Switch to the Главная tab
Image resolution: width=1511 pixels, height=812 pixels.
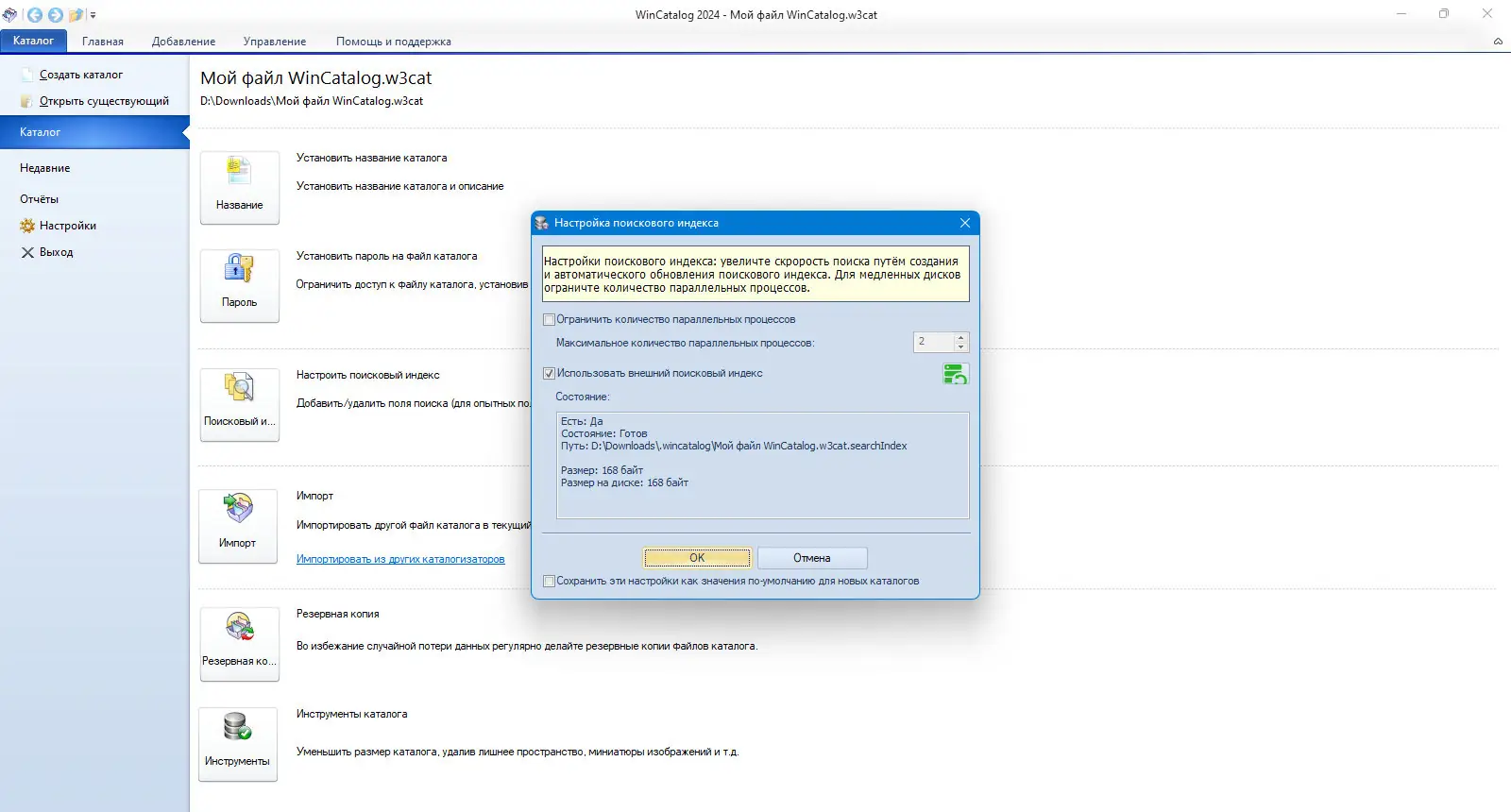[103, 42]
